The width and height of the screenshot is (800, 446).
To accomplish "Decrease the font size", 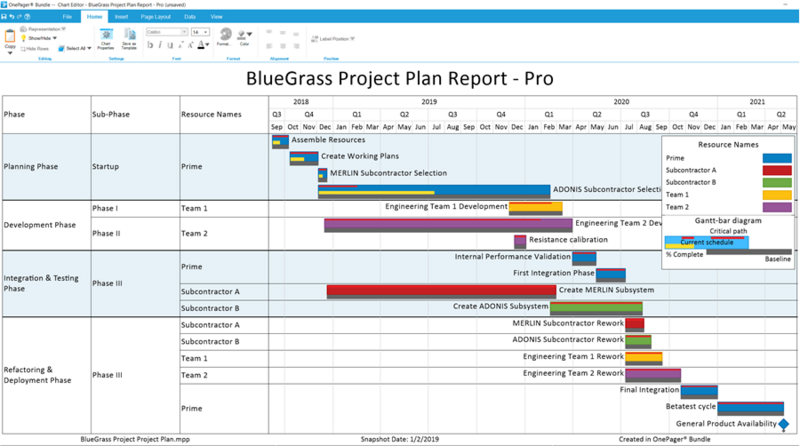I will click(180, 45).
